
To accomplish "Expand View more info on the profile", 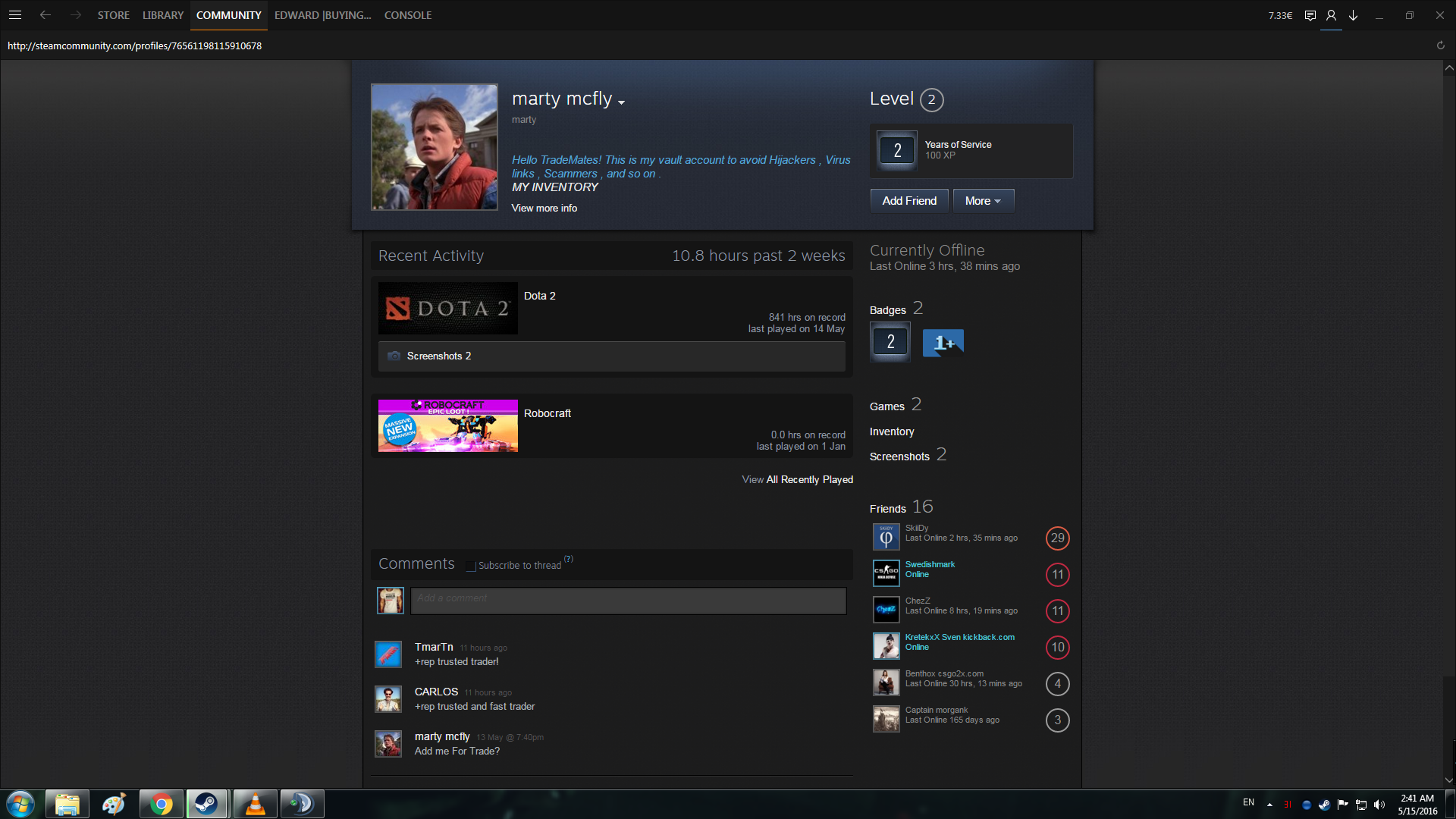I will [x=544, y=208].
